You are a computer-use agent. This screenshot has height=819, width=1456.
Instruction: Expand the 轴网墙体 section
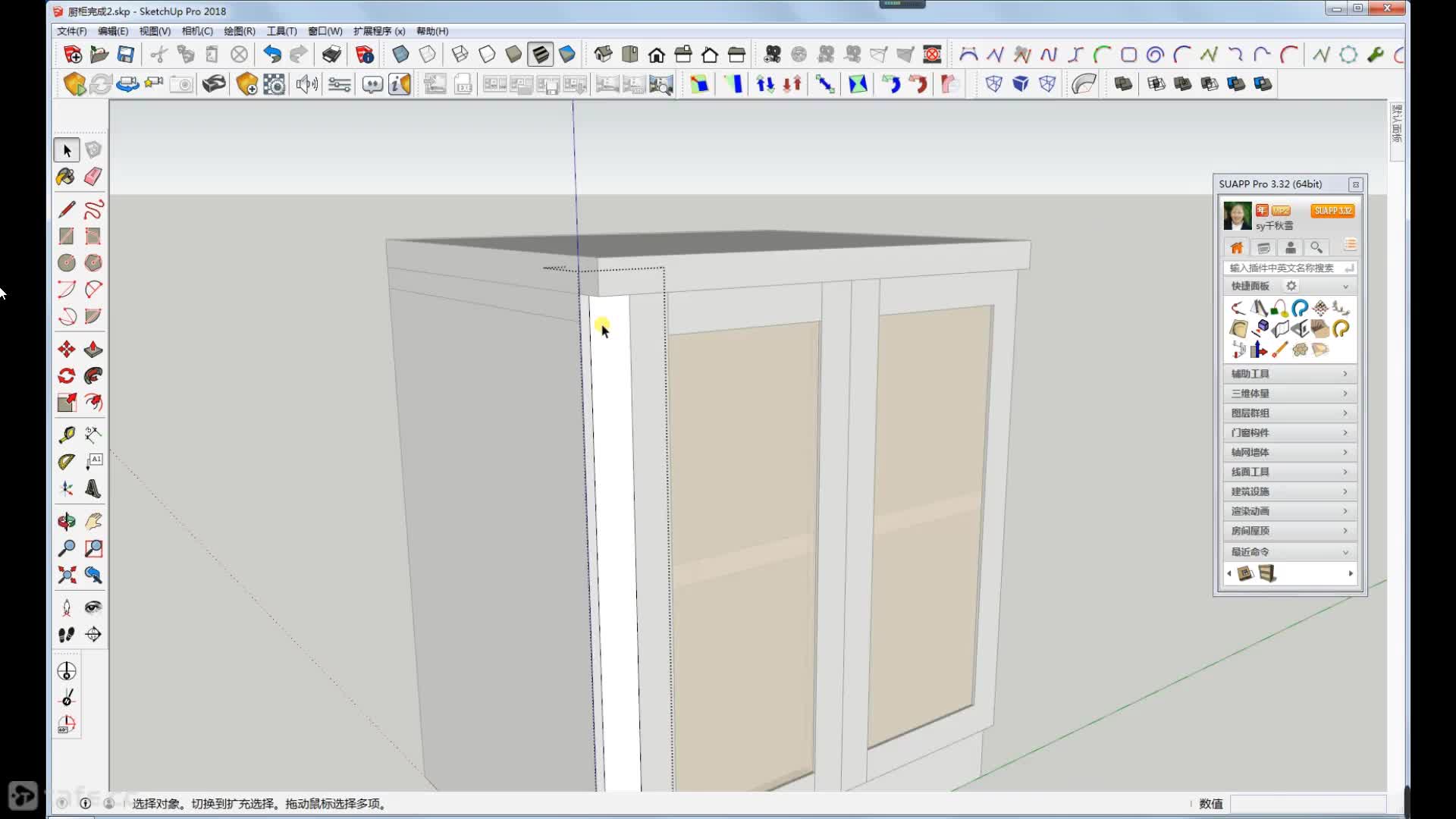[1290, 452]
